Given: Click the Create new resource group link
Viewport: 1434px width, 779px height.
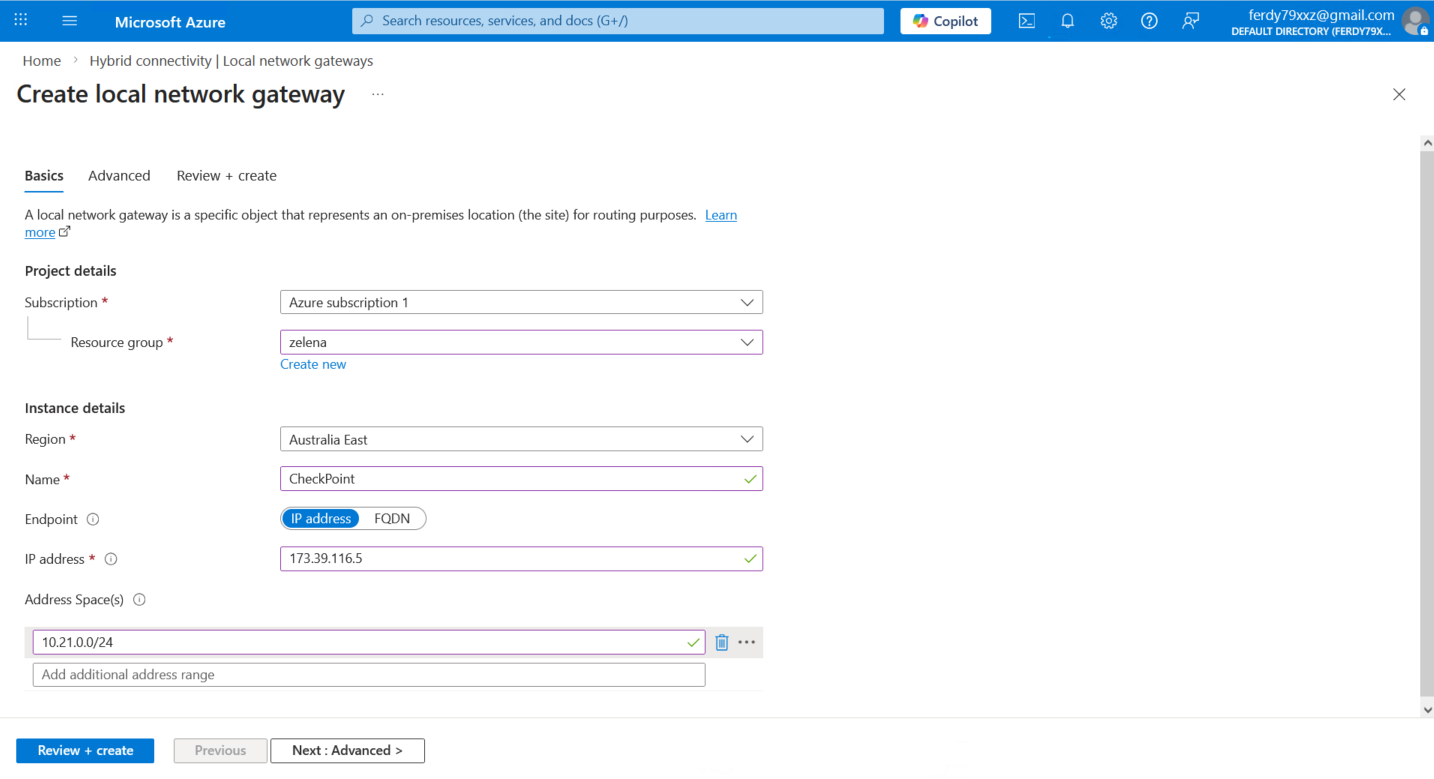Looking at the screenshot, I should point(313,364).
